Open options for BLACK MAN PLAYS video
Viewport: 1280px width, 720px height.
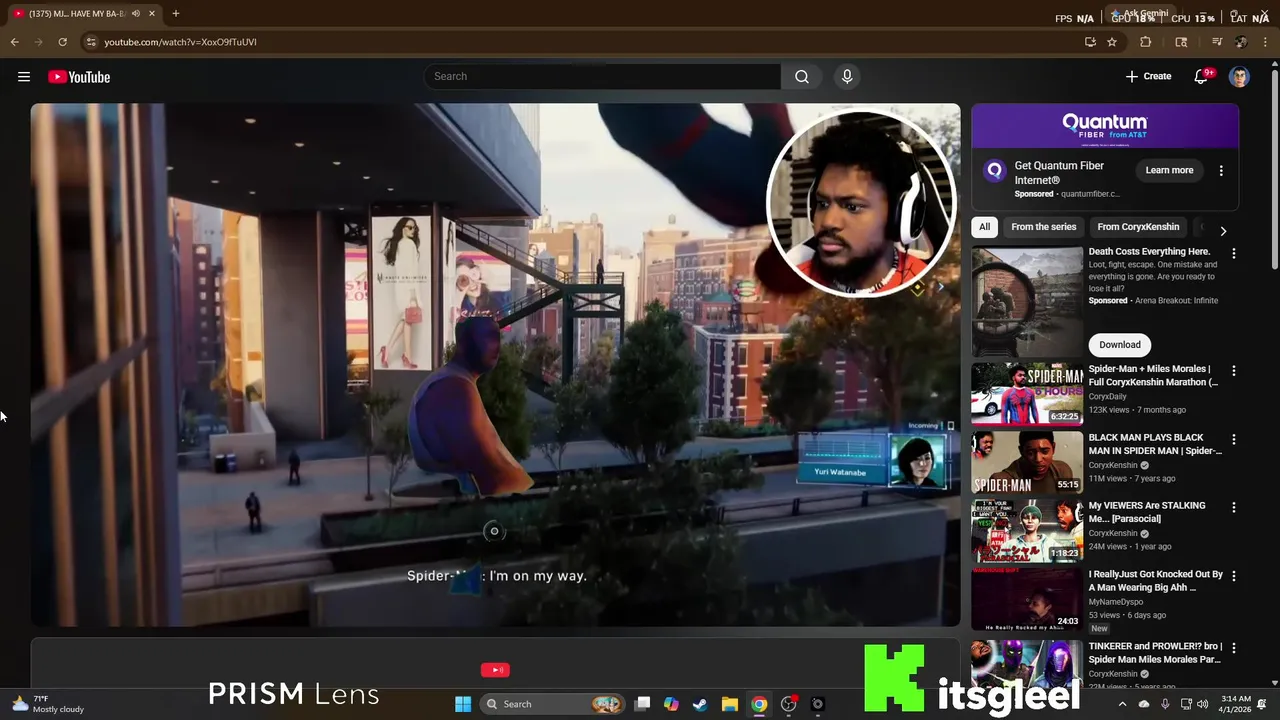[x=1233, y=440]
